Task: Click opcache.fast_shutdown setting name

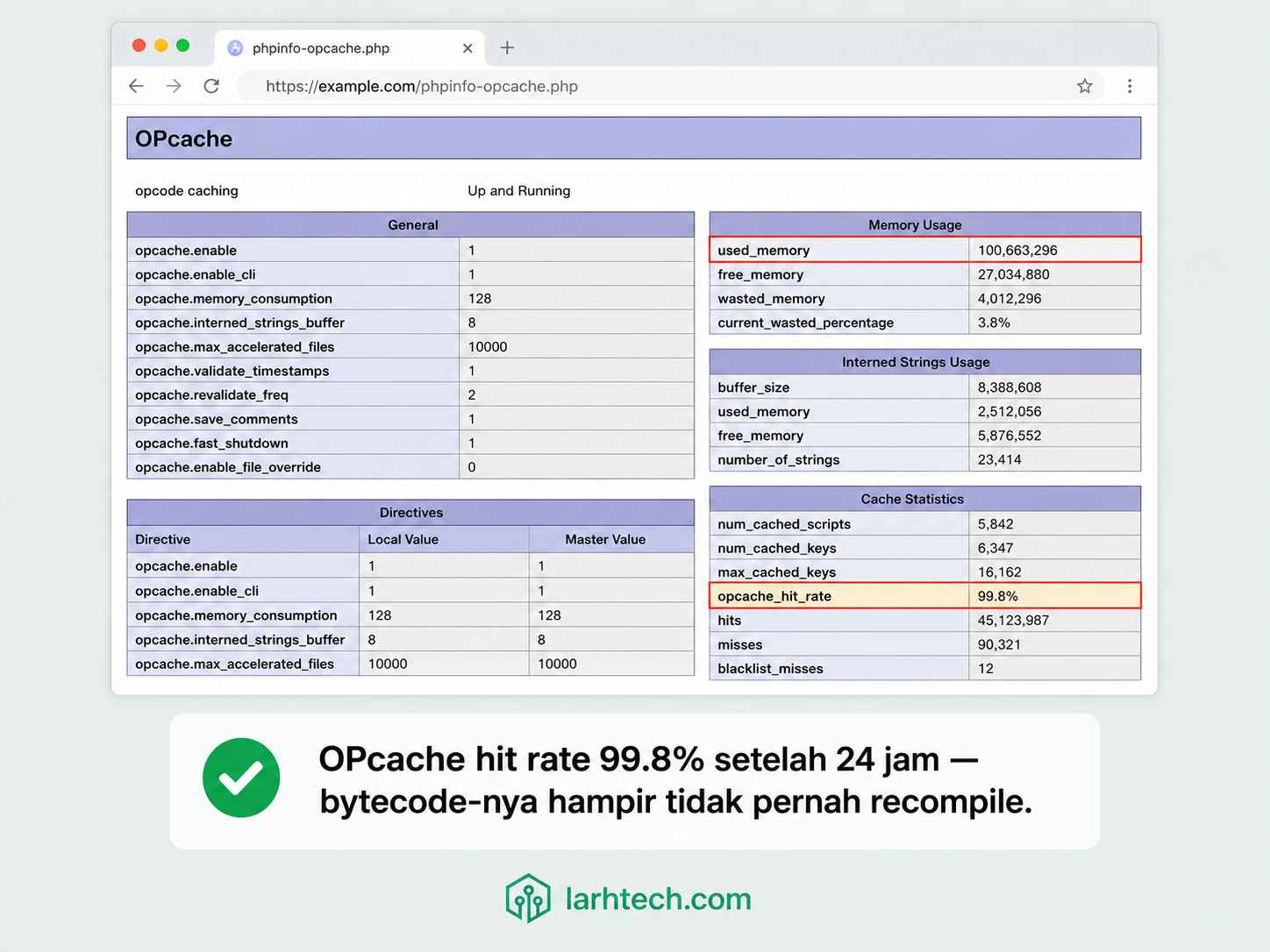Action: [x=211, y=444]
